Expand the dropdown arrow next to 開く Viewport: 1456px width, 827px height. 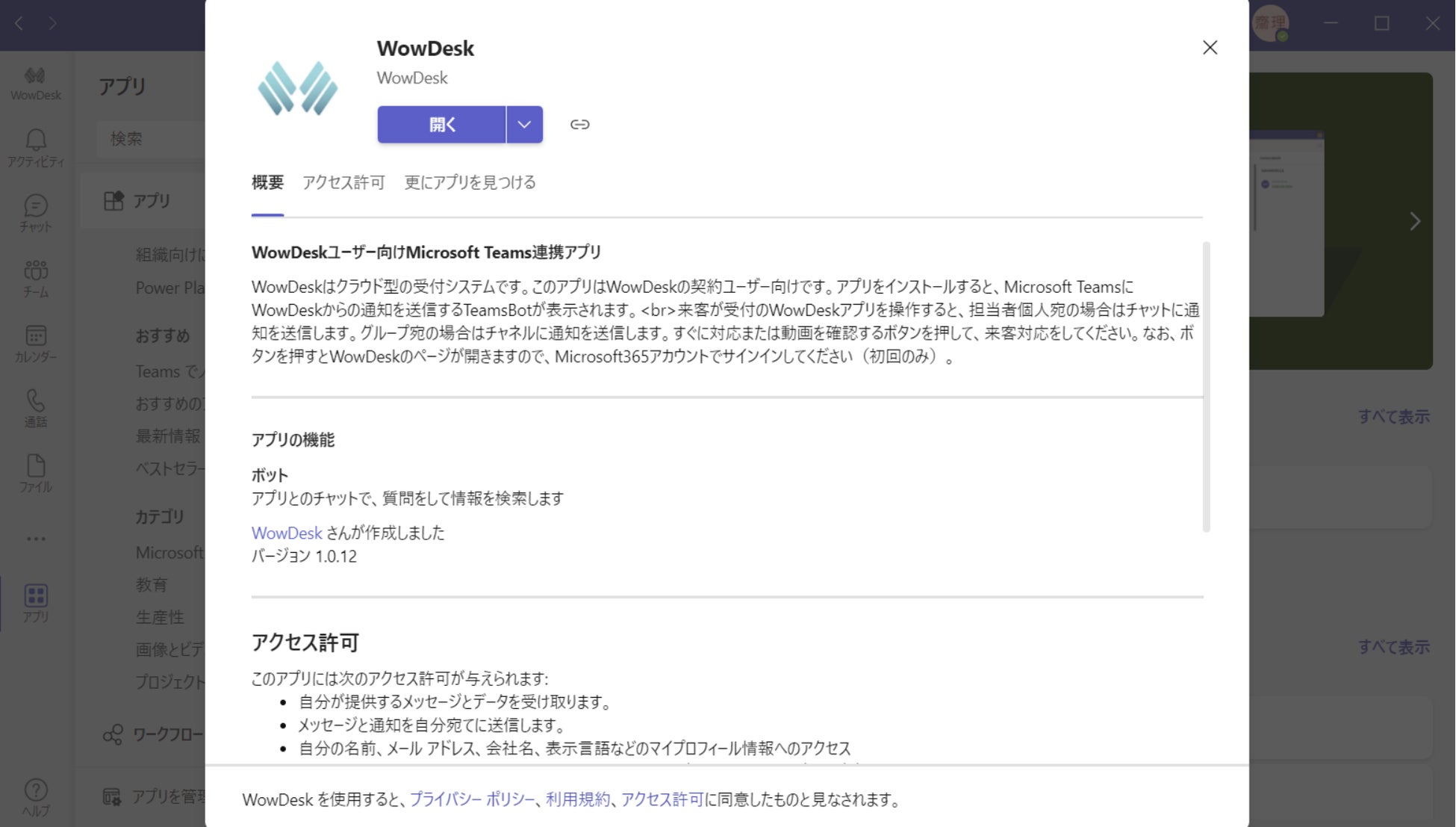click(x=525, y=125)
